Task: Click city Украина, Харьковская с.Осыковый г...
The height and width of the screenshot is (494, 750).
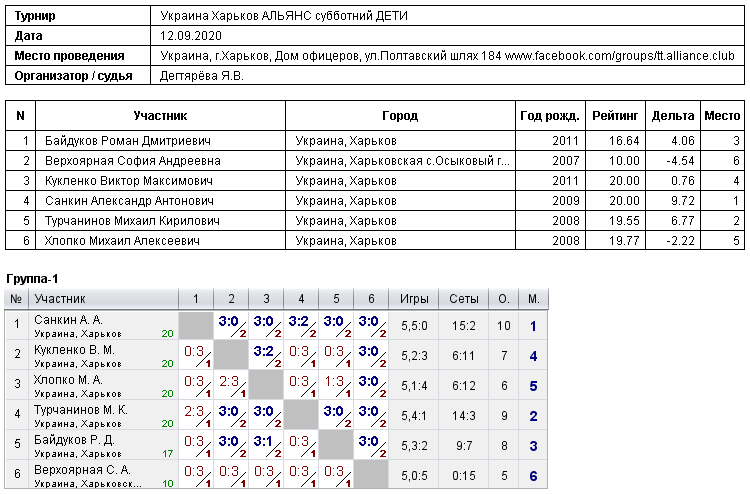Action: tap(403, 161)
